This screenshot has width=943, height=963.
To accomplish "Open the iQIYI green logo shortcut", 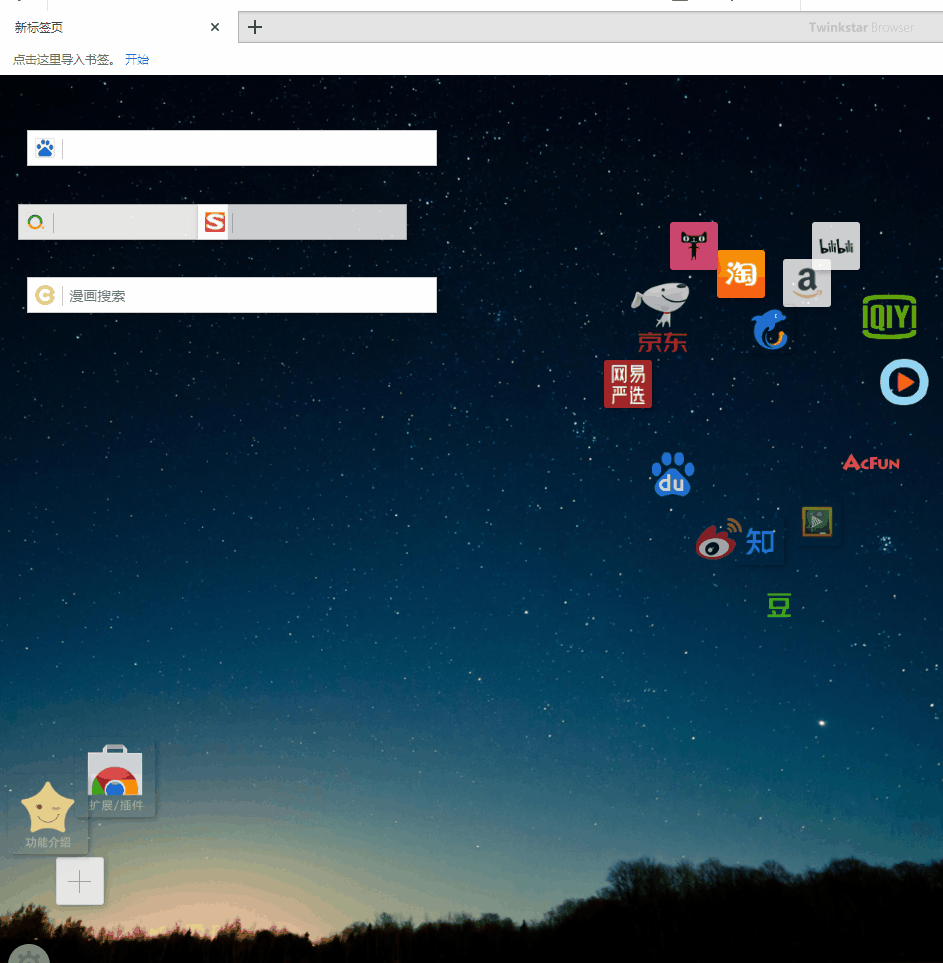I will coord(889,316).
